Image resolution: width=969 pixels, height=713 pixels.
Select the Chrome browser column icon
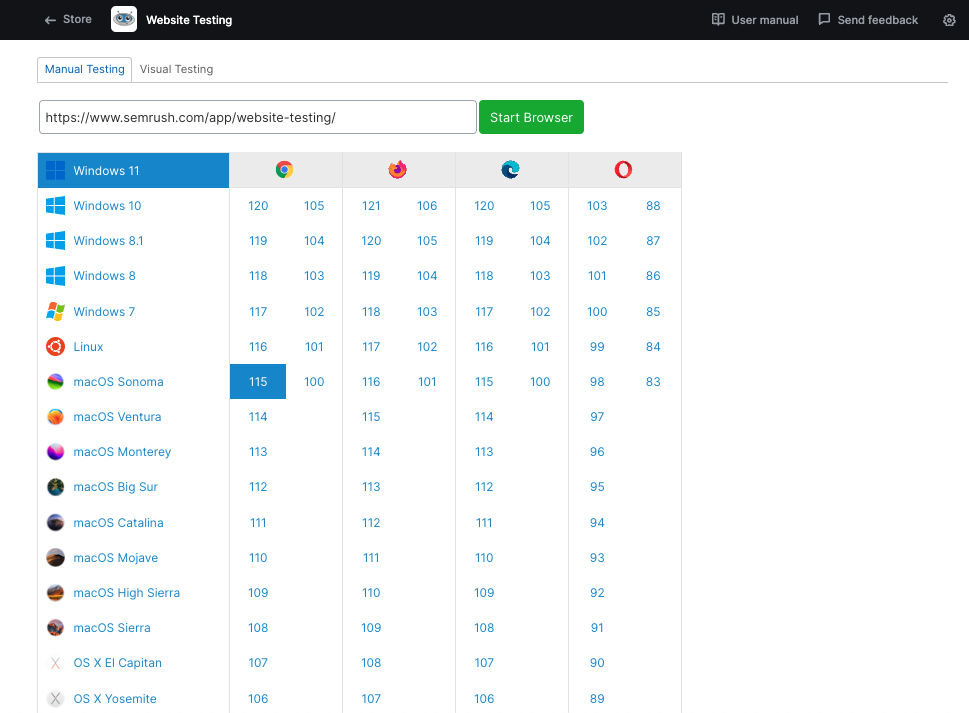click(x=284, y=169)
